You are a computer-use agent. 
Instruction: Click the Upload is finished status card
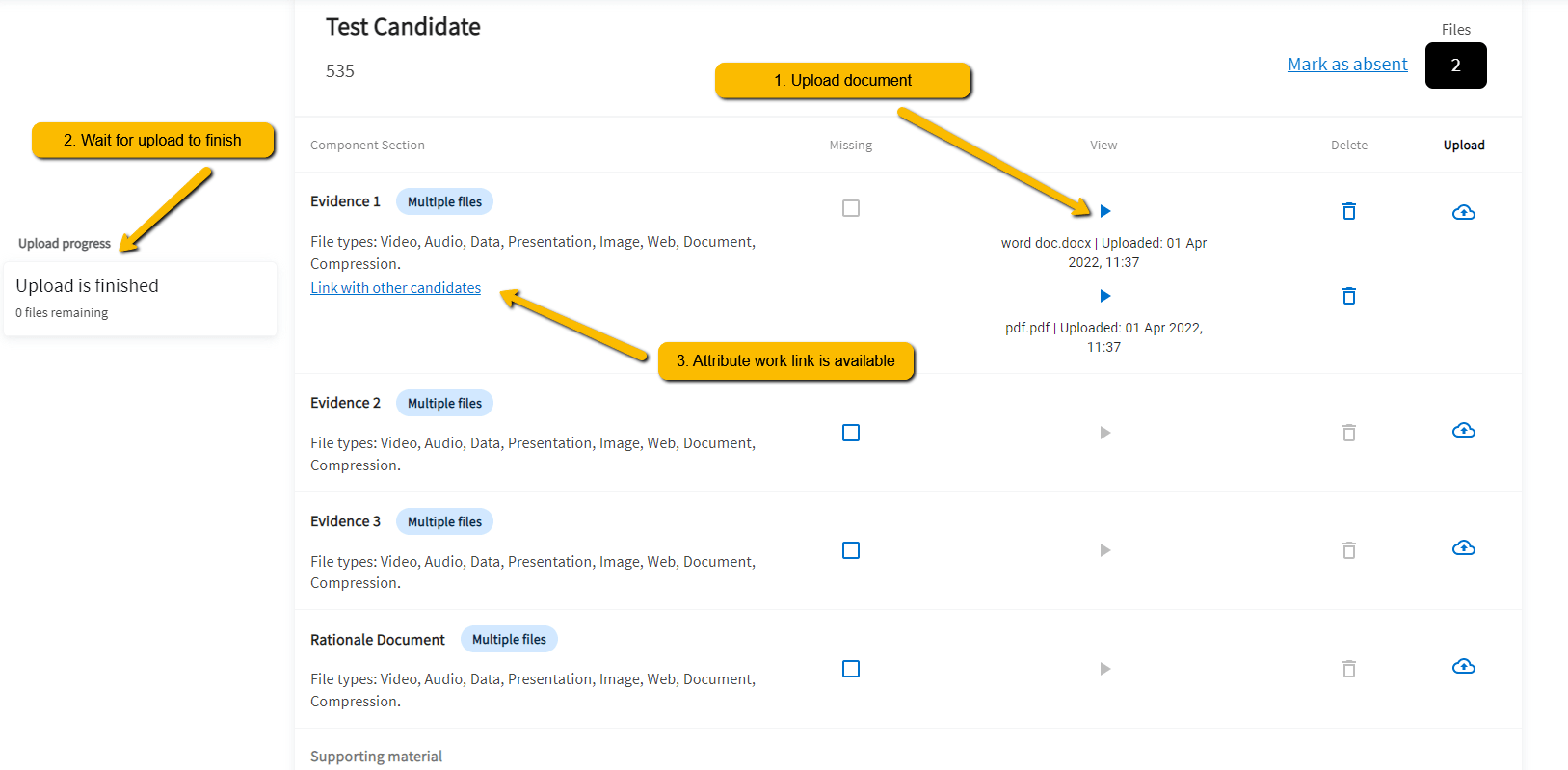tap(140, 298)
